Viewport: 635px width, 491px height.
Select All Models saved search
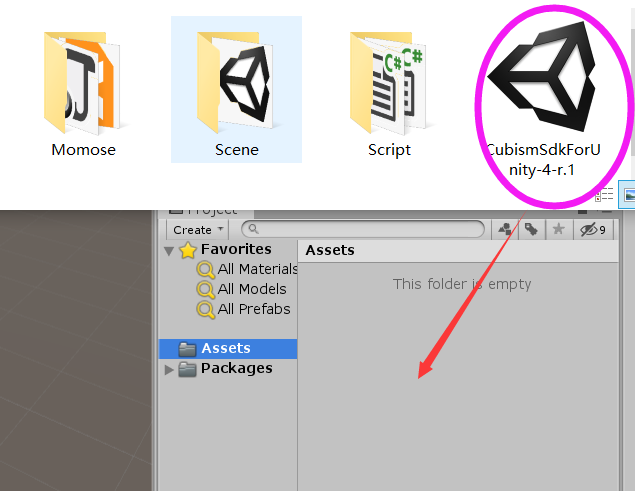point(251,289)
